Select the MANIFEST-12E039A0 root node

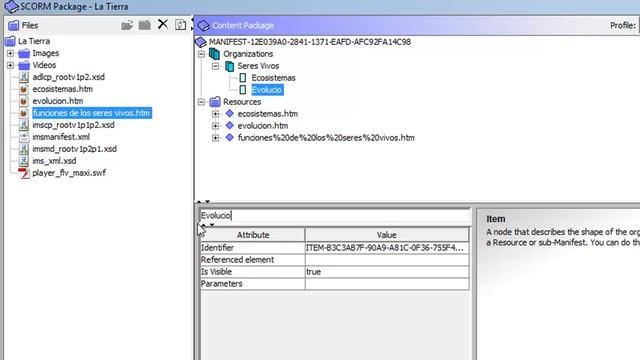(310, 42)
